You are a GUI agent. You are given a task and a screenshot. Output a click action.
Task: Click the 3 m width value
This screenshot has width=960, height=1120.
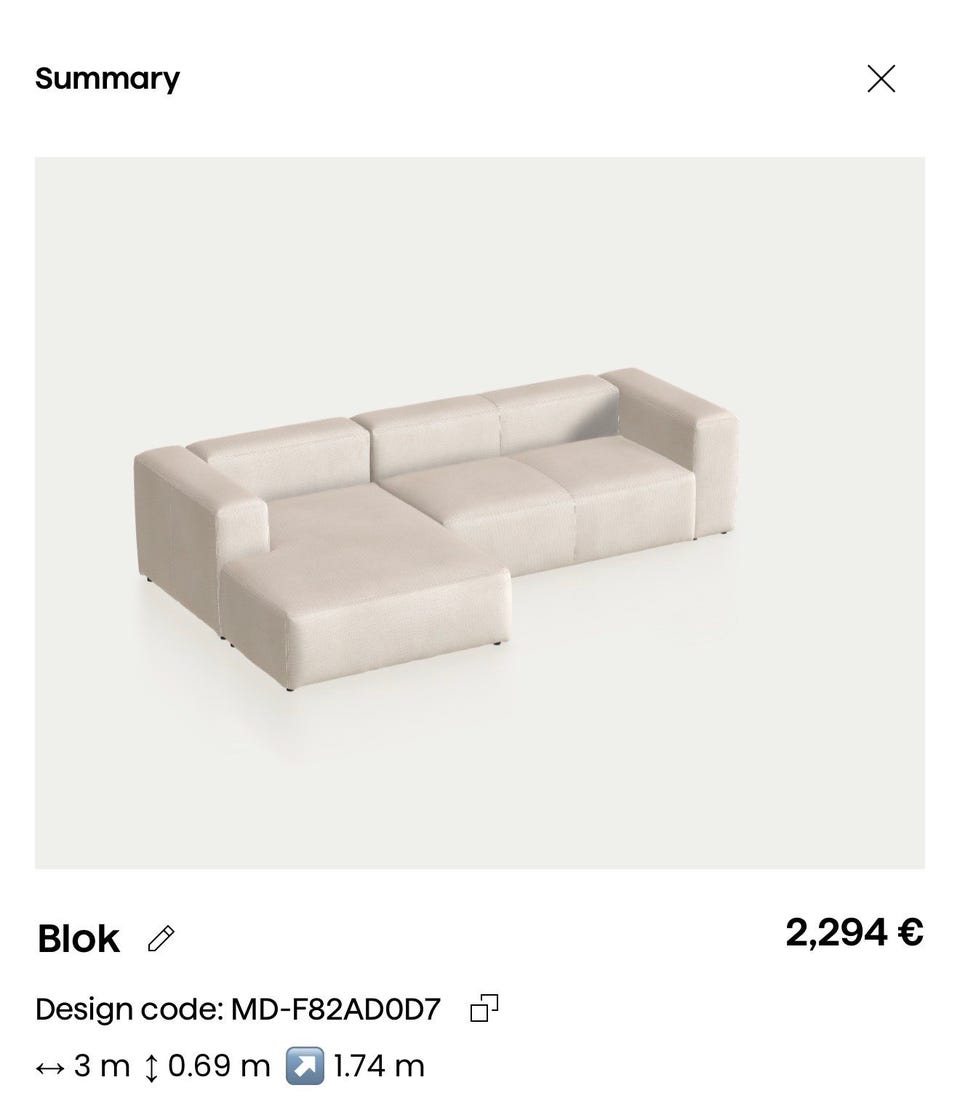click(101, 1066)
